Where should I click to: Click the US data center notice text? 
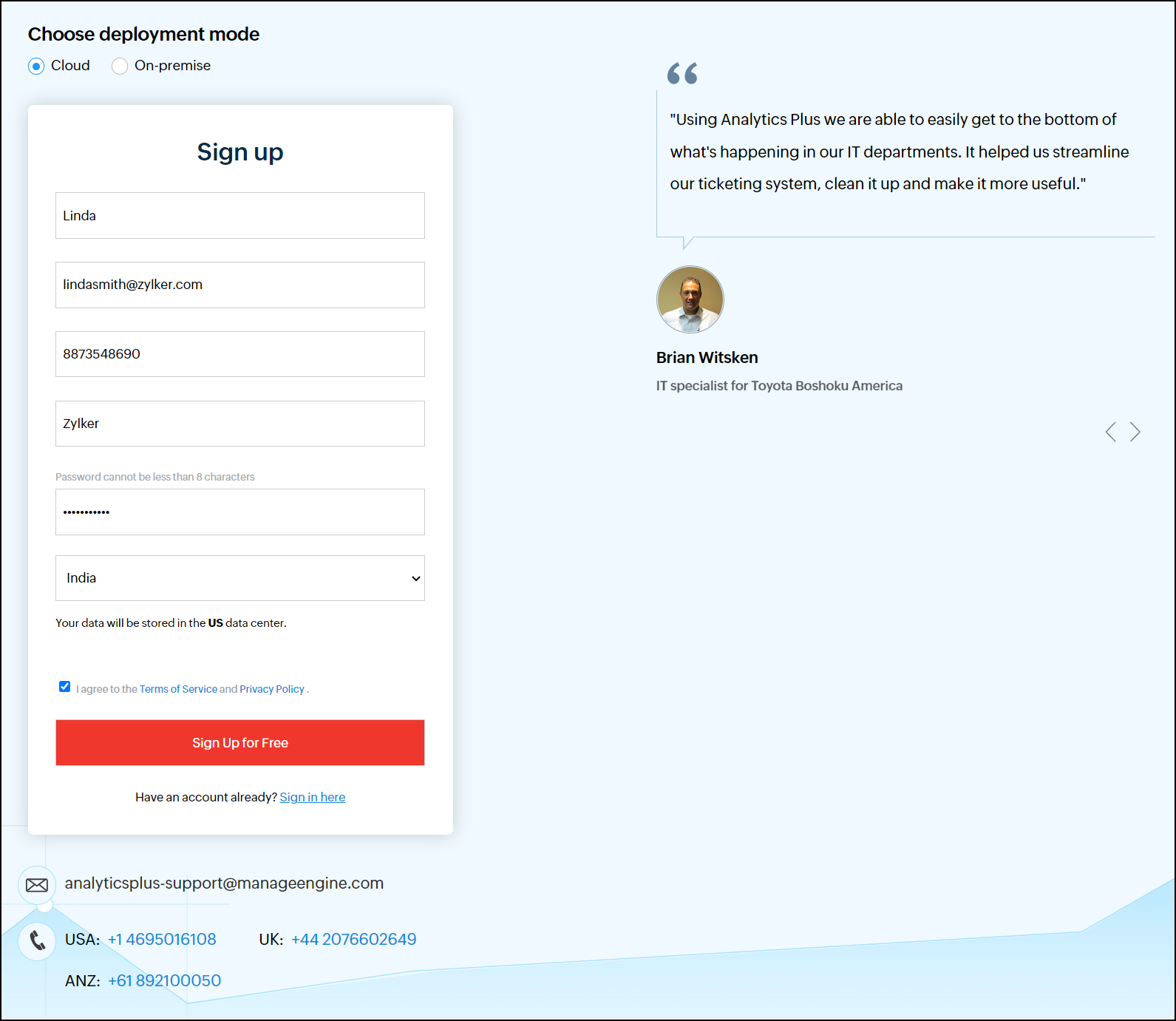171,623
